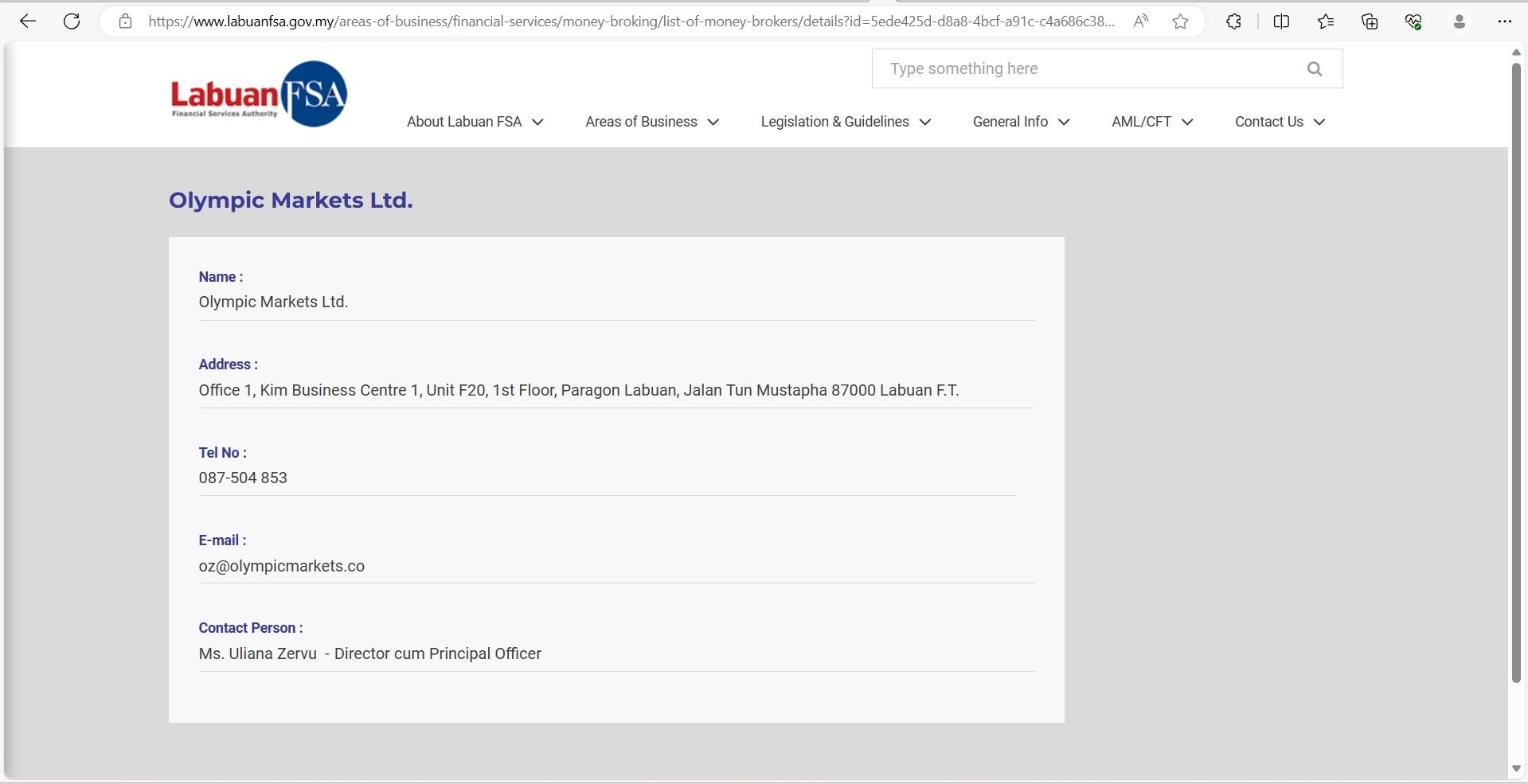1528x784 pixels.
Task: Click the scrollbar up arrow
Action: coord(1516,52)
